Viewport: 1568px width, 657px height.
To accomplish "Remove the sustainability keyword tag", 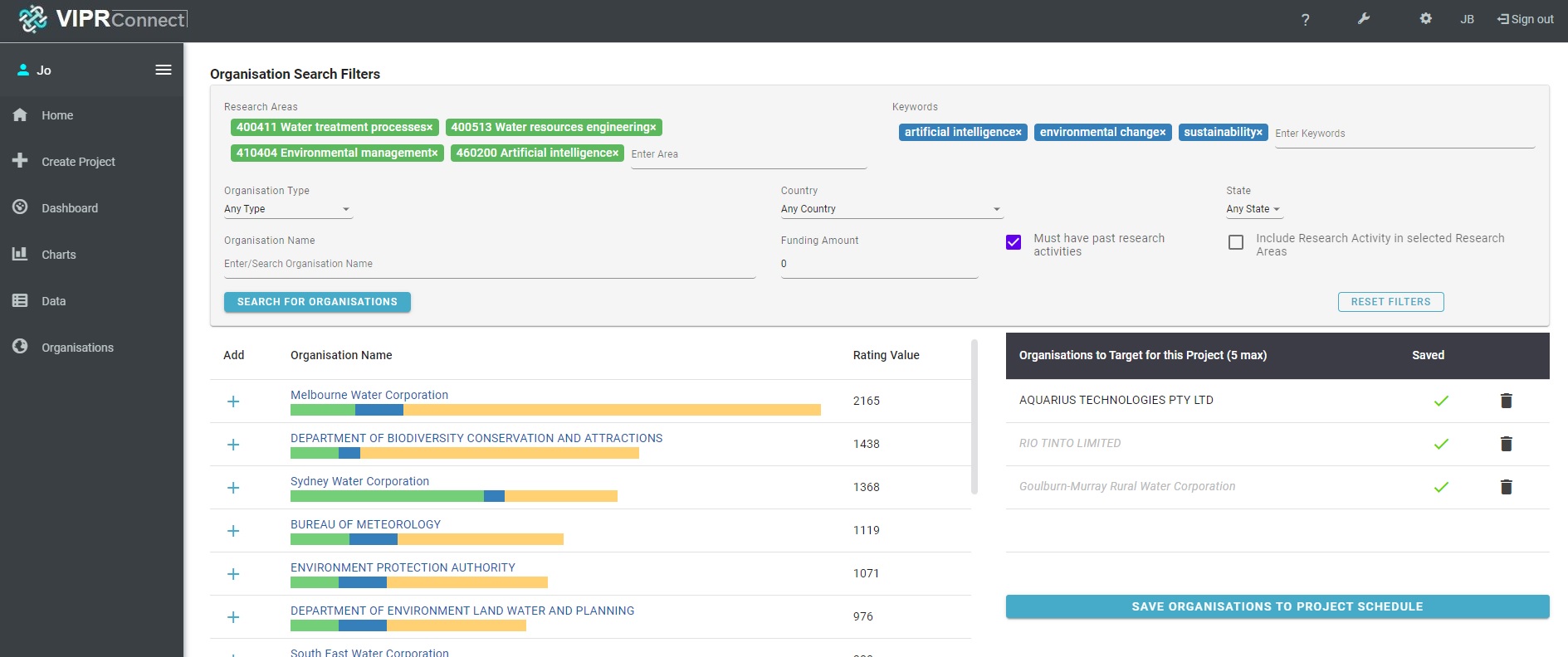I will (1259, 133).
